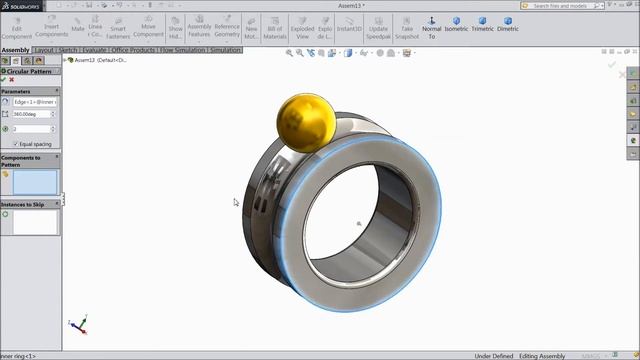Click the Explode Line Sketch tool
640x360 pixels.
coord(325,28)
